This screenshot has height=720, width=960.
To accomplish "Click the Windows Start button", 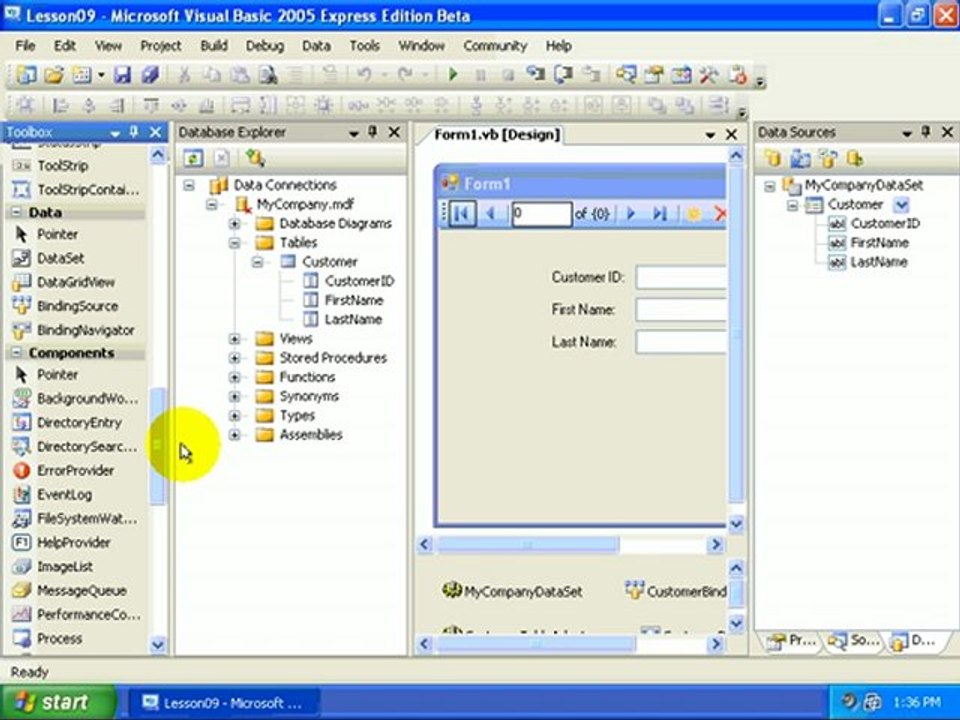I will click(x=58, y=702).
